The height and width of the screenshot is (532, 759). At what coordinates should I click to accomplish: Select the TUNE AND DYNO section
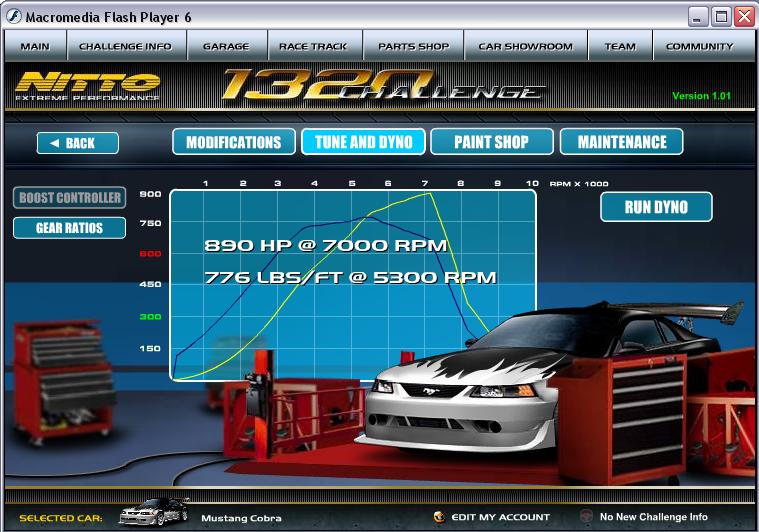pos(364,142)
